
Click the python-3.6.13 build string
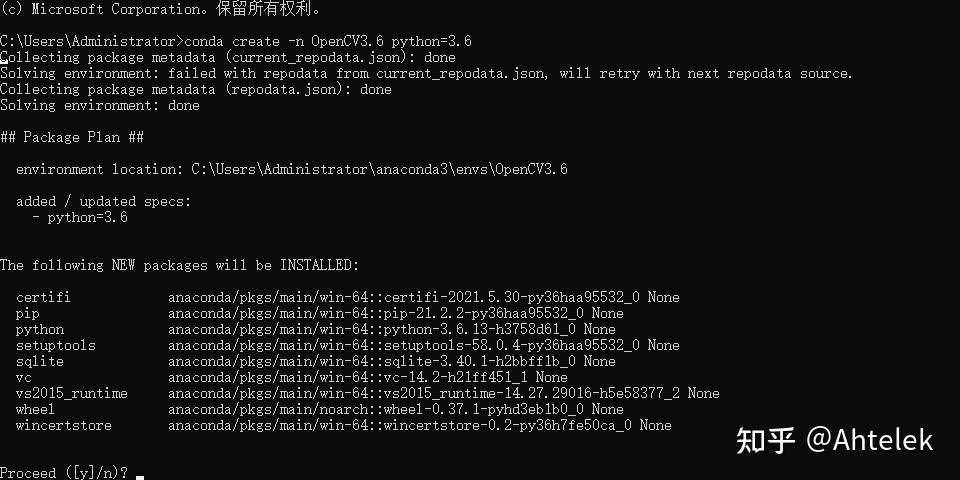tap(479, 329)
